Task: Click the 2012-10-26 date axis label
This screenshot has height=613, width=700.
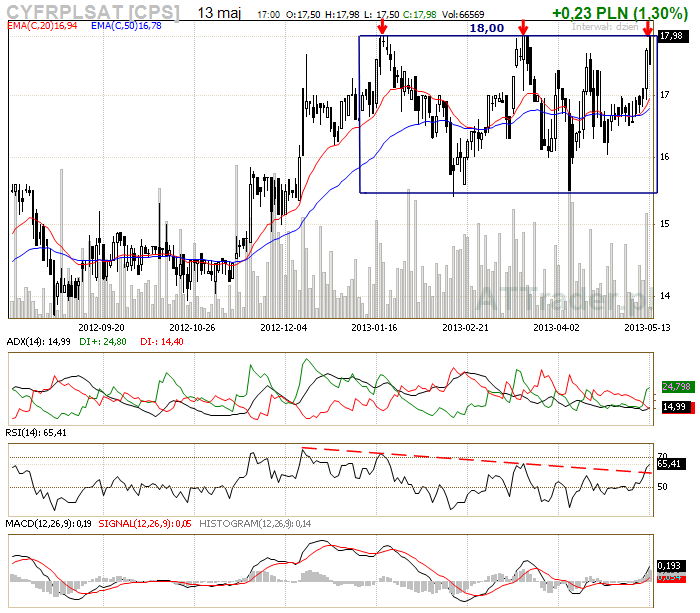Action: tap(192, 328)
